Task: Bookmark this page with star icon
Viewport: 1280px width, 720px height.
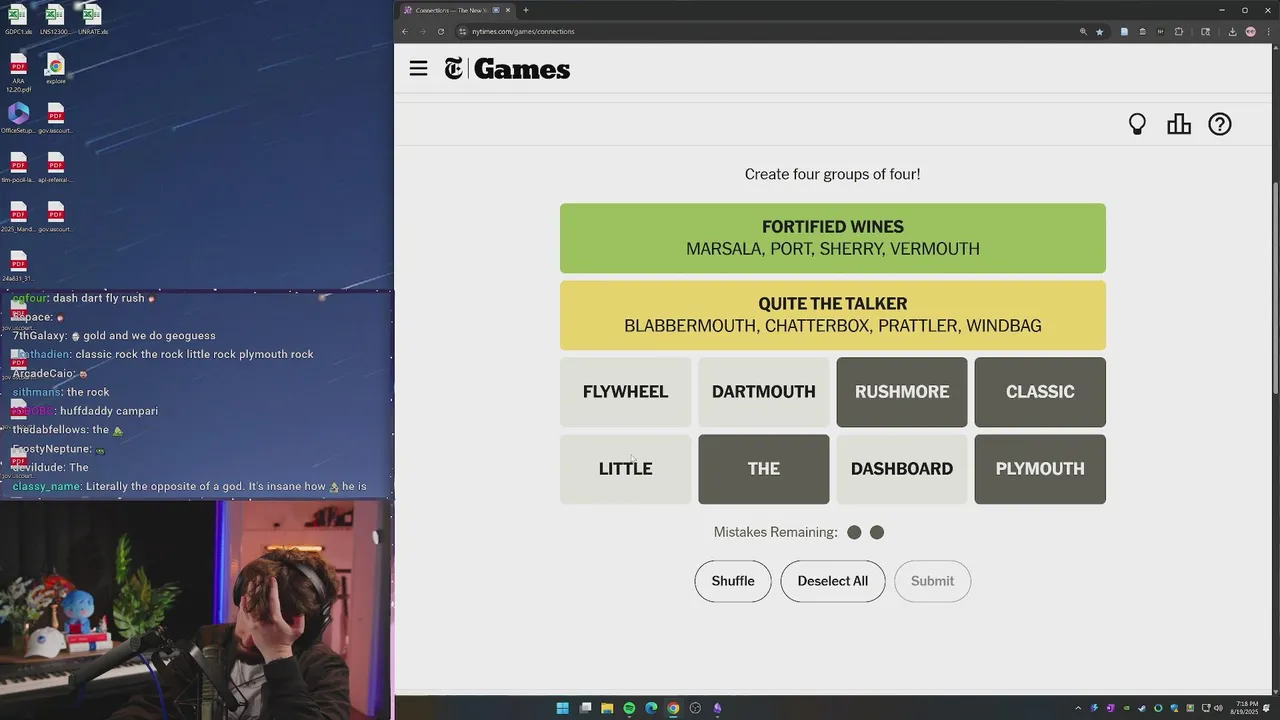Action: point(1099,31)
